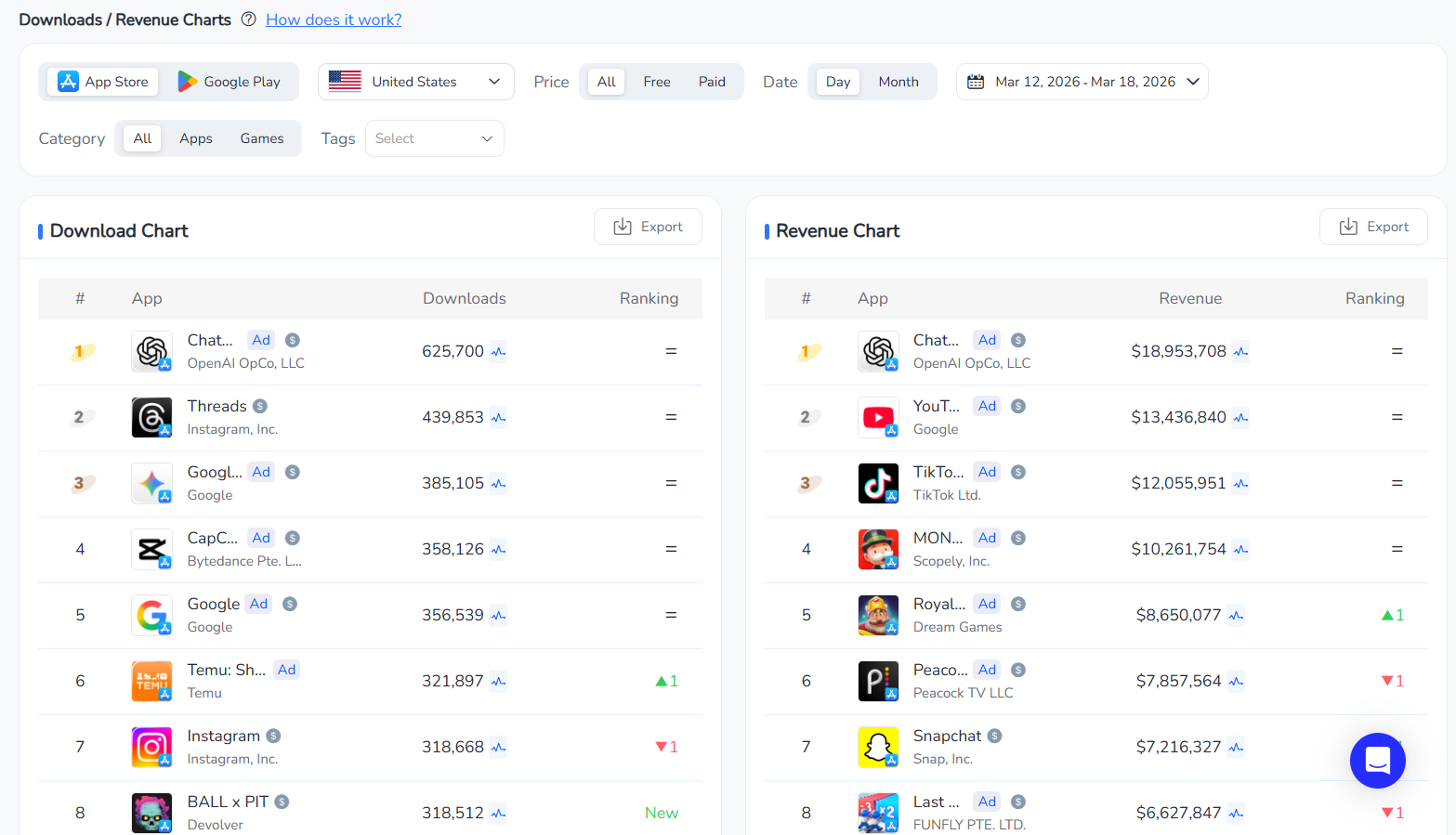This screenshot has width=1456, height=835.
Task: Open the United States country dropdown
Action: [415, 81]
